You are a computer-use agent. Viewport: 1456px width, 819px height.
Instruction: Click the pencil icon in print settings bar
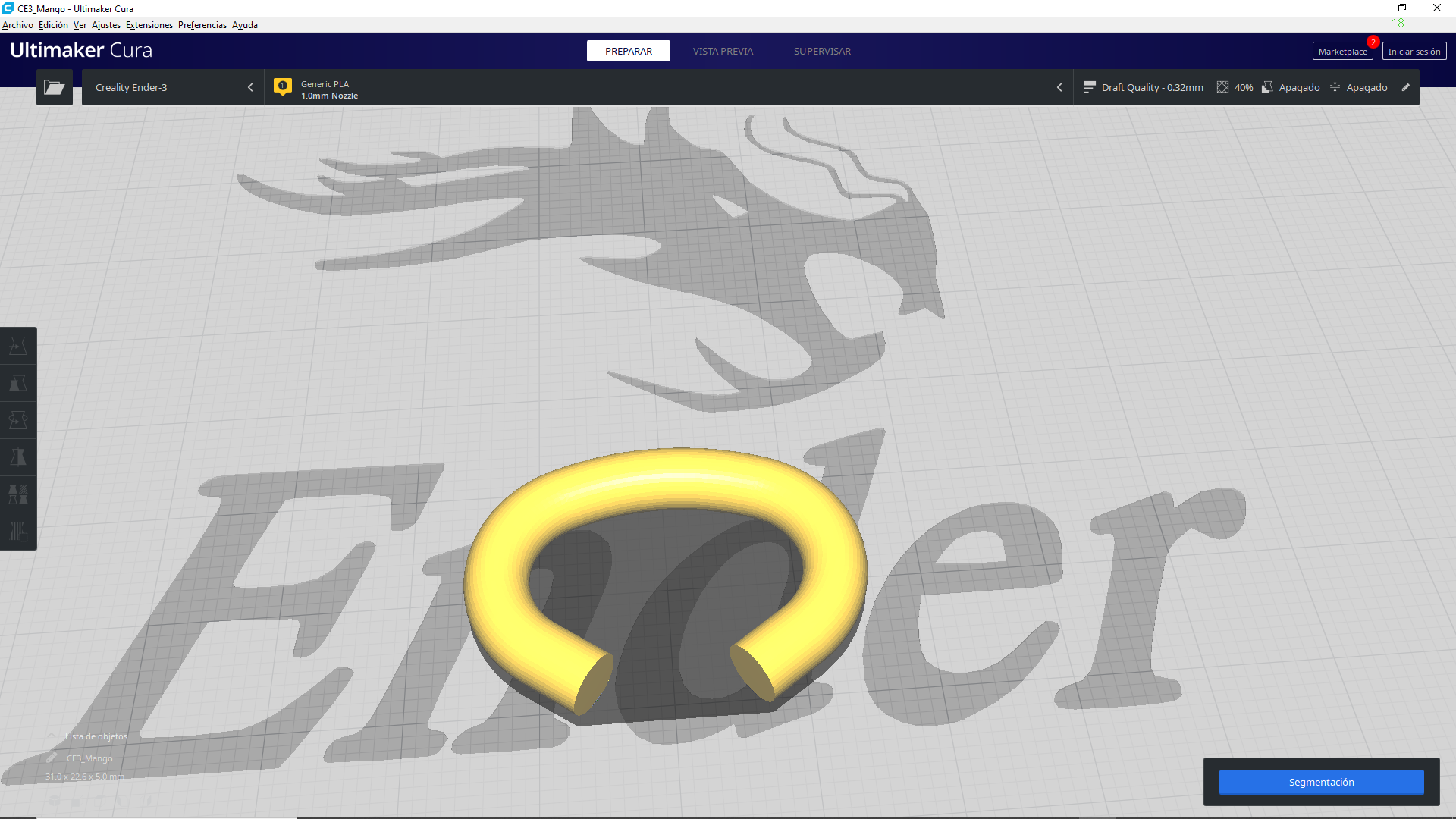coord(1405,87)
